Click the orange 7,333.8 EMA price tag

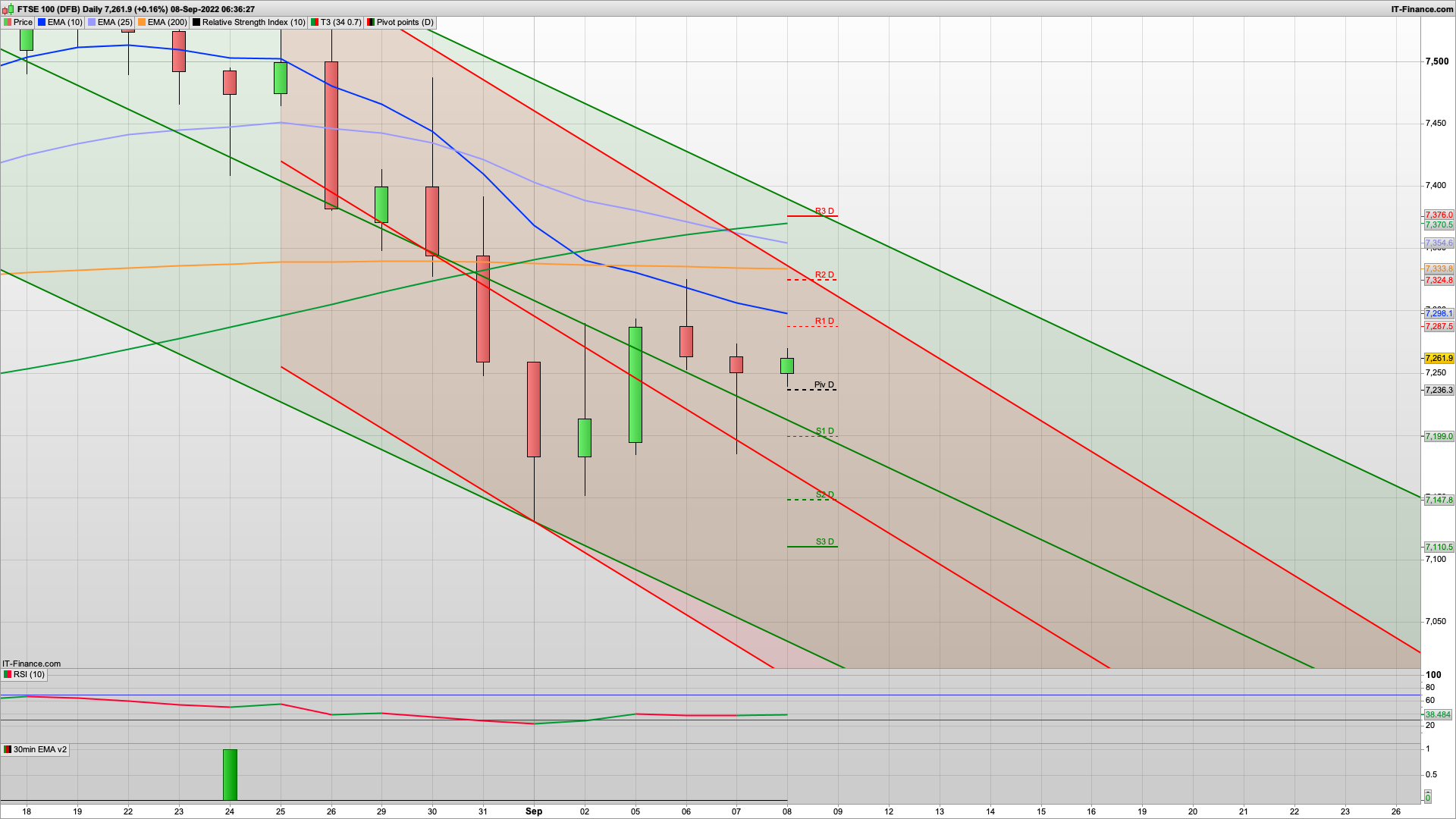coord(1439,268)
